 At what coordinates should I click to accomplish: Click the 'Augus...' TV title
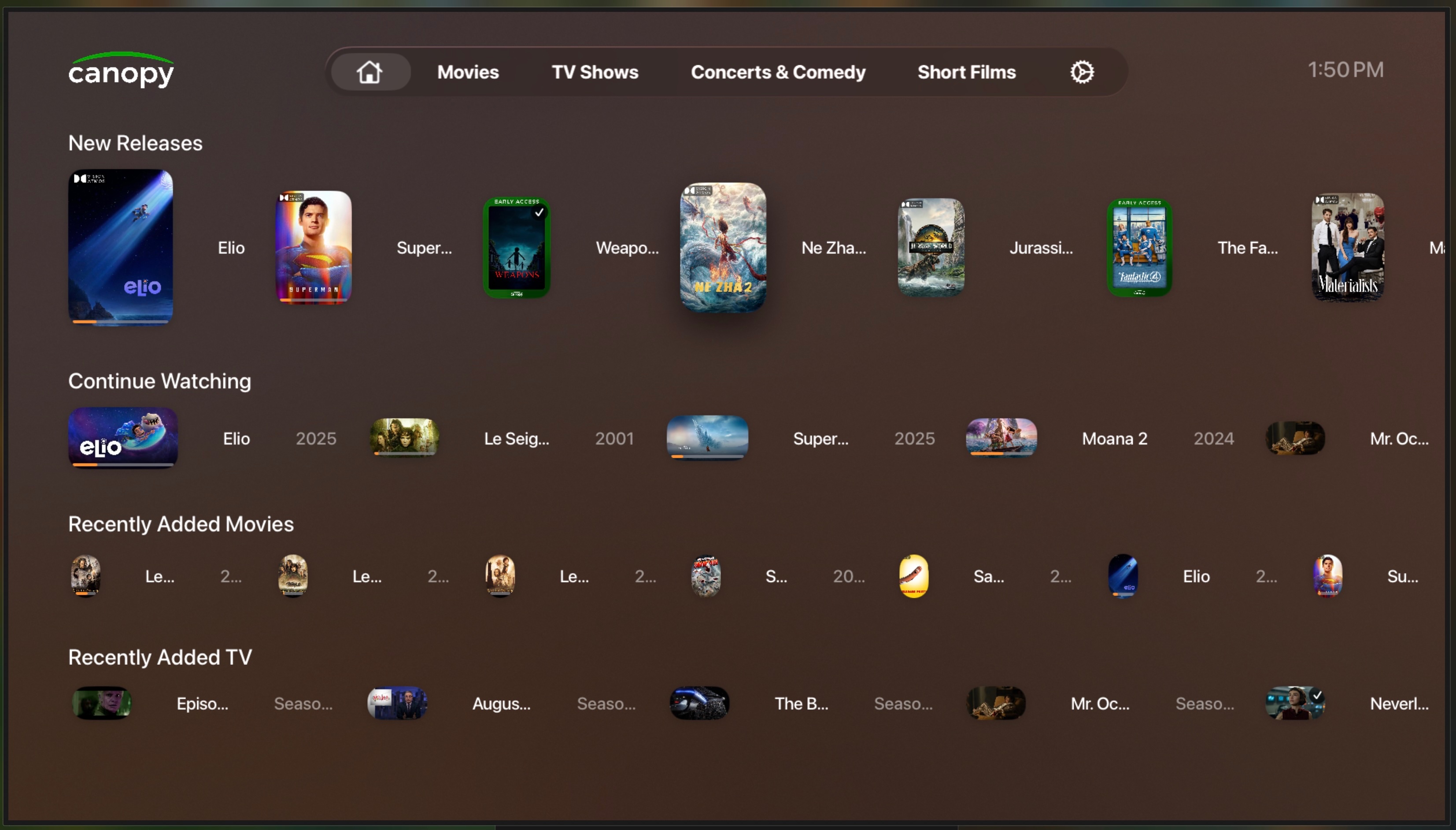502,704
